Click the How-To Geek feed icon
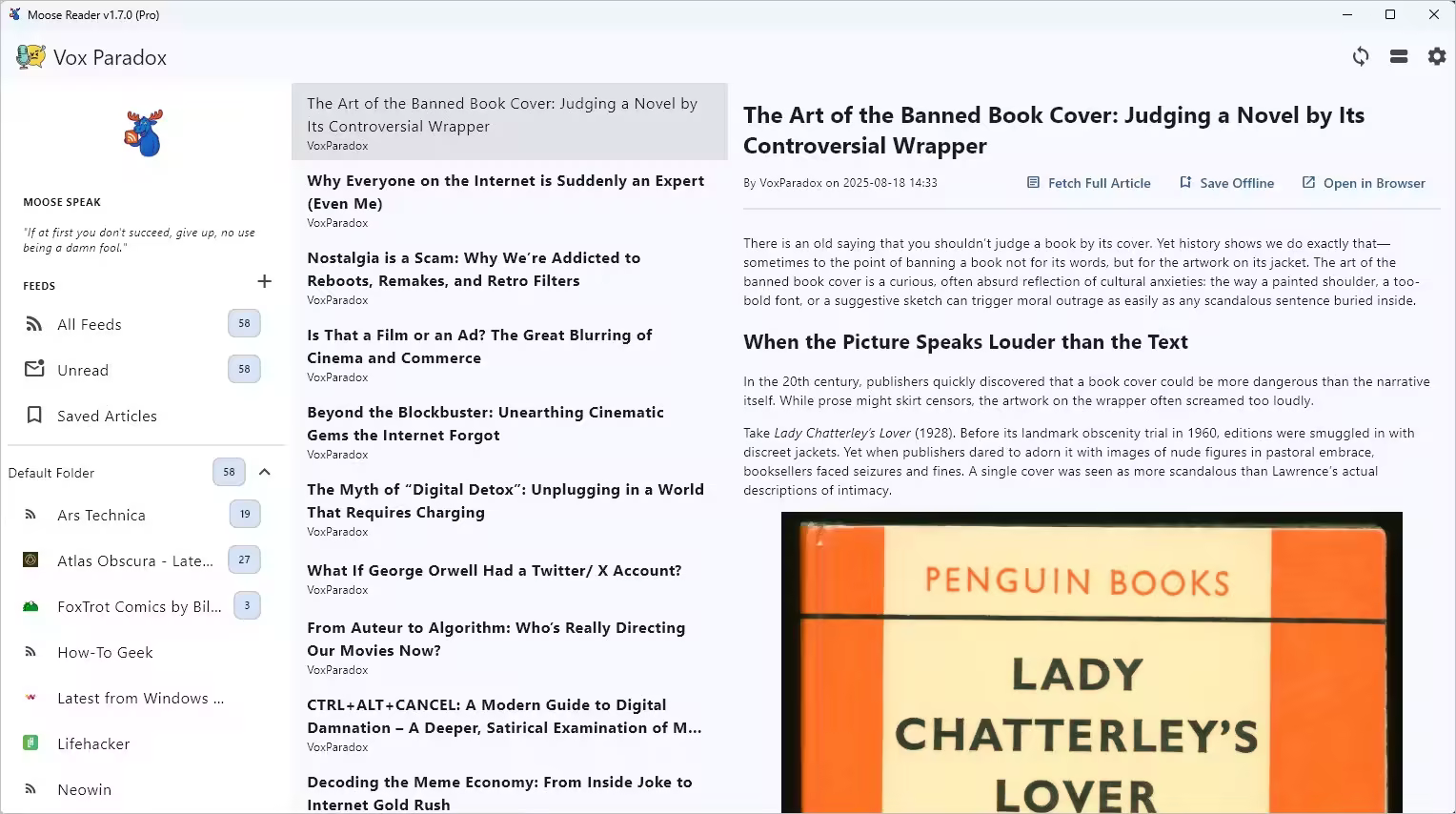This screenshot has height=814, width=1456. pyautogui.click(x=30, y=652)
